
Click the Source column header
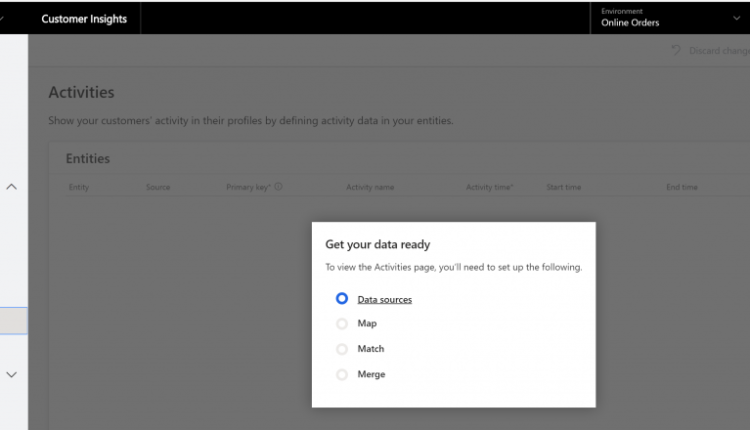pyautogui.click(x=157, y=187)
